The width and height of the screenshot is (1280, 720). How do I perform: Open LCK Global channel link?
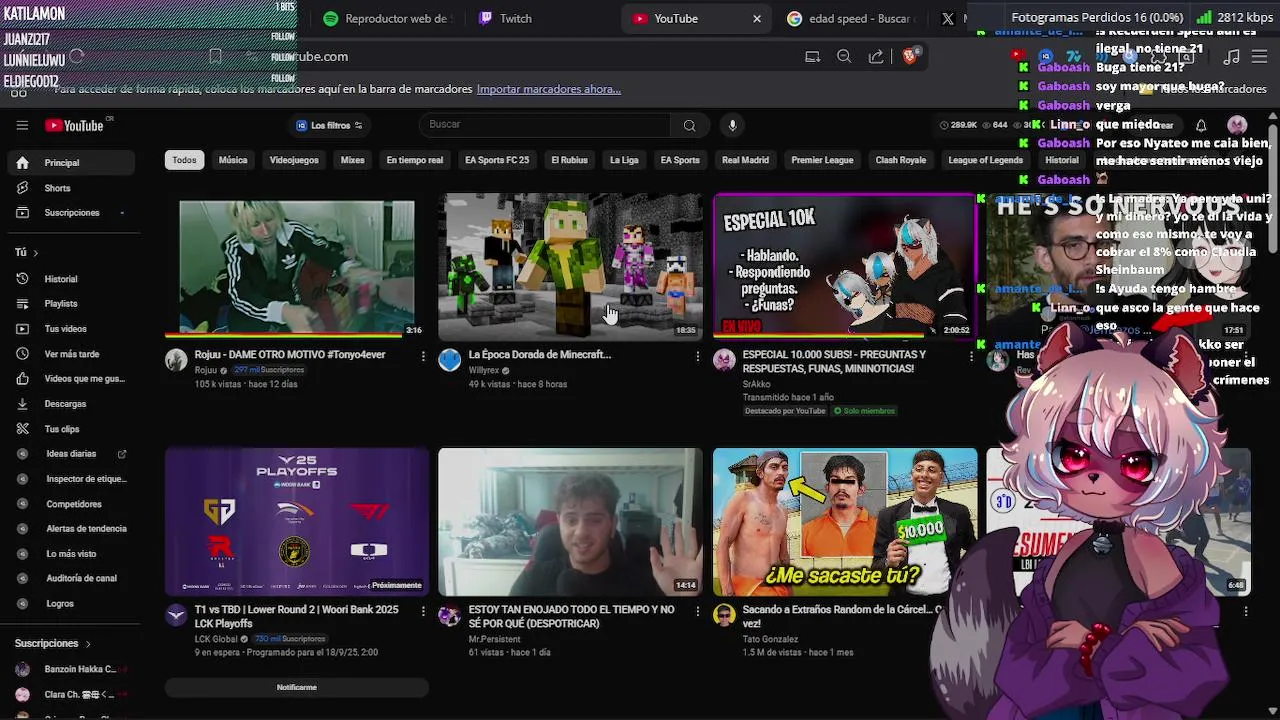pyautogui.click(x=216, y=638)
